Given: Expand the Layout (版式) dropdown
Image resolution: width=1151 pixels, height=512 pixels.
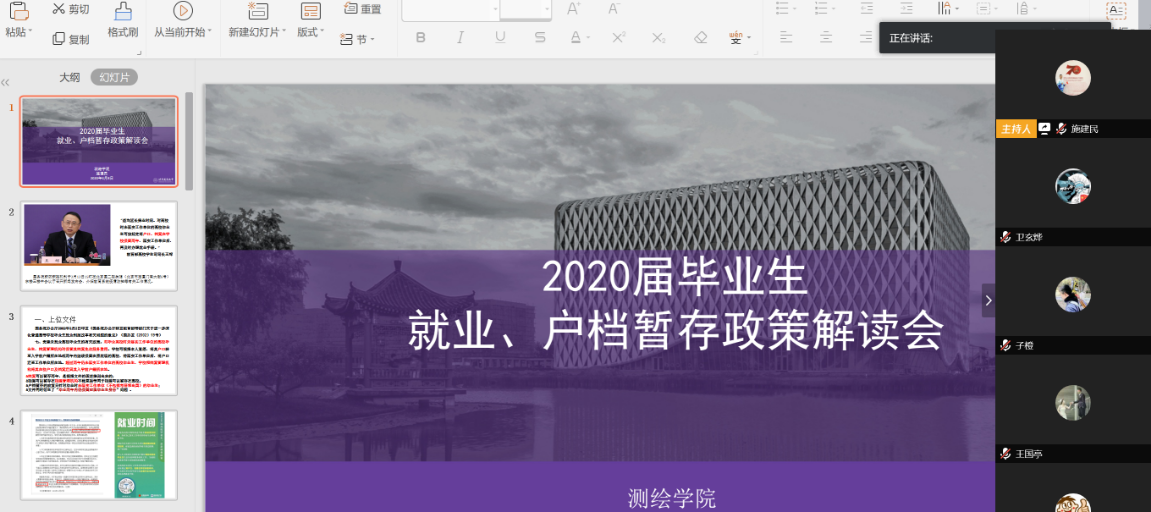Looking at the screenshot, I should [x=310, y=32].
